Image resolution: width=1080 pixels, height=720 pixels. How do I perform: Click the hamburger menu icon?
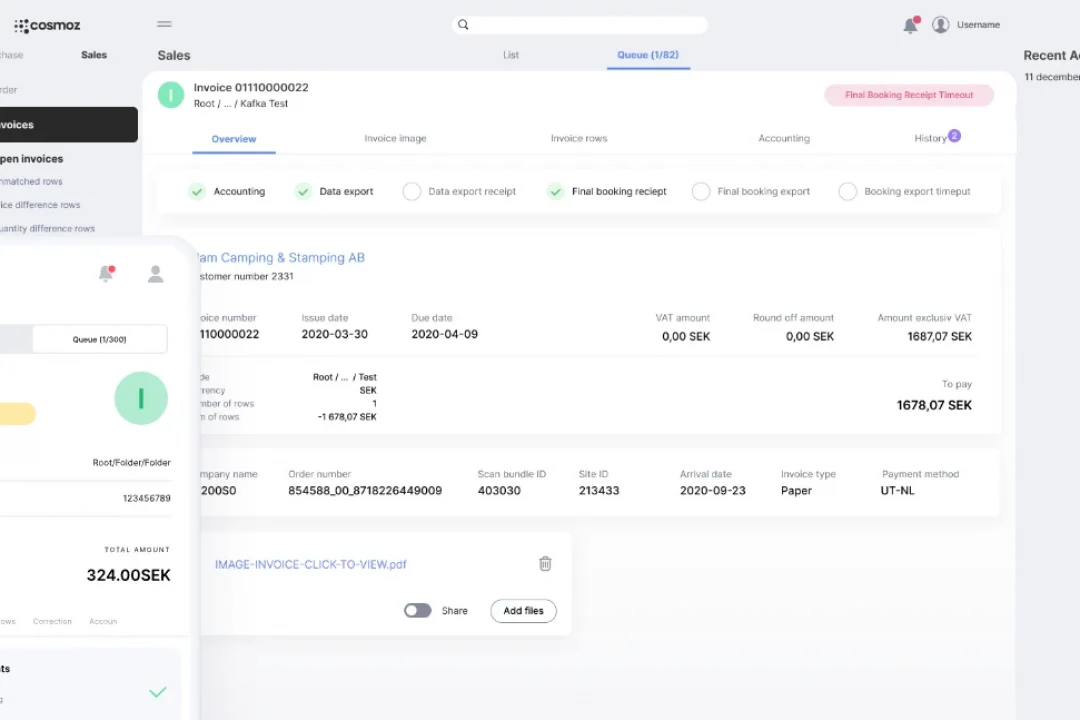[165, 25]
